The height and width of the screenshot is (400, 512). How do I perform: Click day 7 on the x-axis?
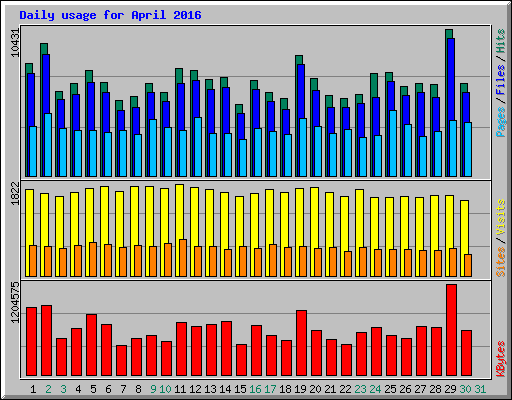coord(123,389)
